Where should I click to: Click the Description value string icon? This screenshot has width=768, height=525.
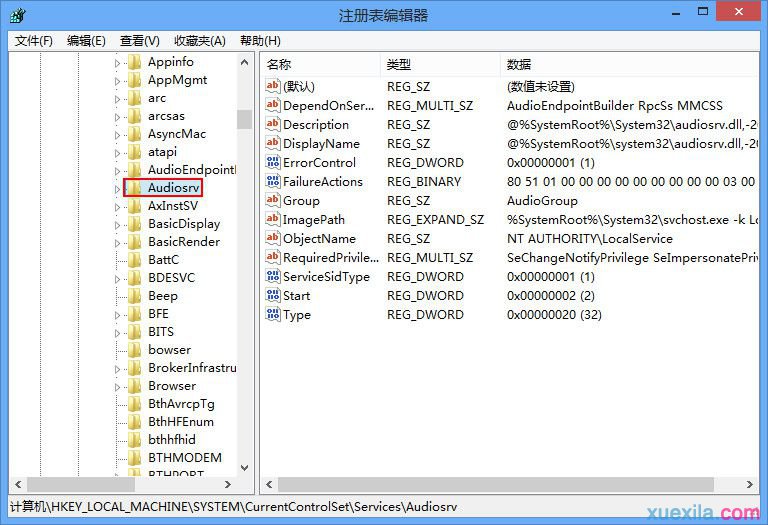coord(272,124)
